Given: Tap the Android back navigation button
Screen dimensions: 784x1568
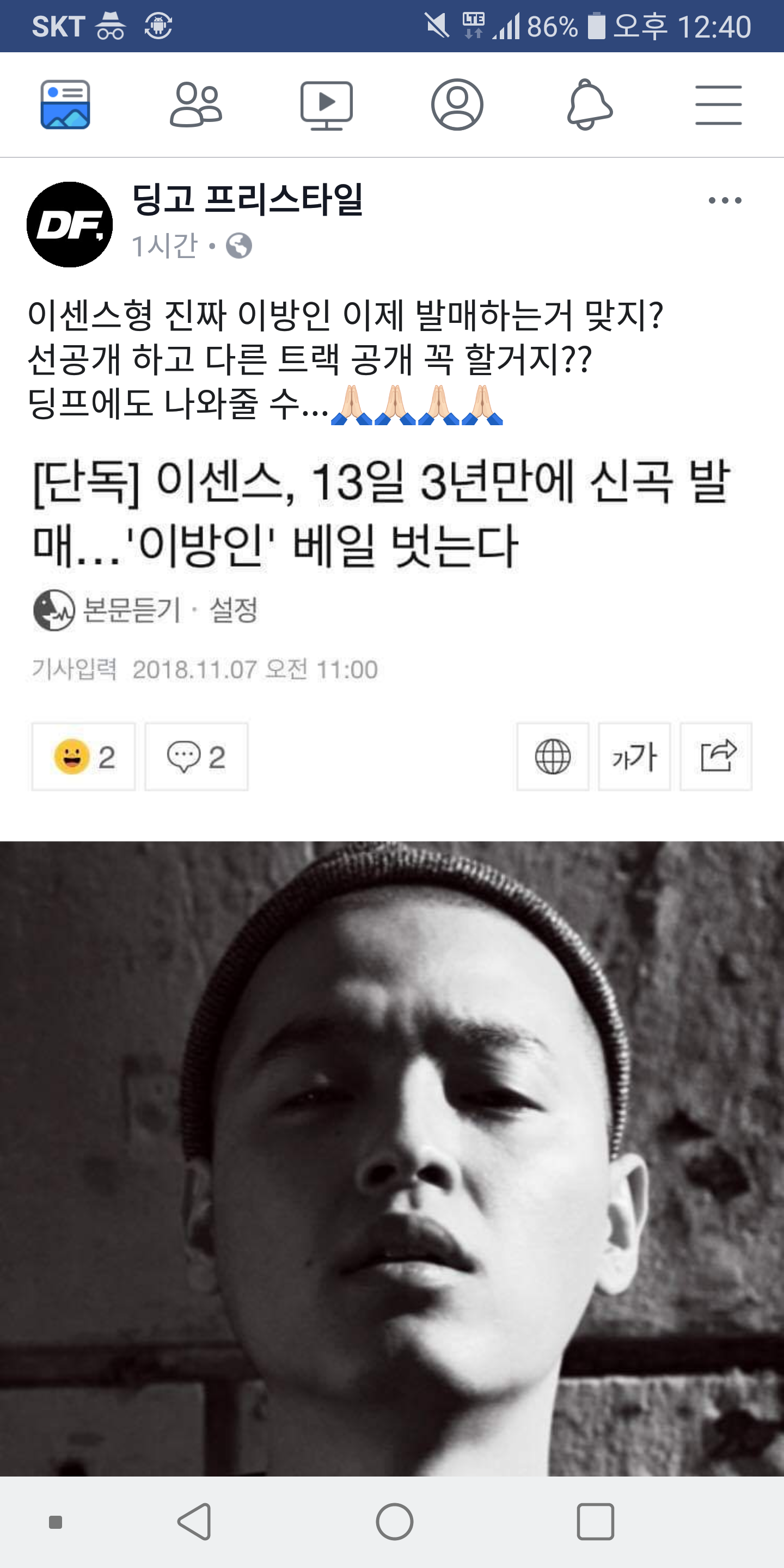Looking at the screenshot, I should point(195,1522).
